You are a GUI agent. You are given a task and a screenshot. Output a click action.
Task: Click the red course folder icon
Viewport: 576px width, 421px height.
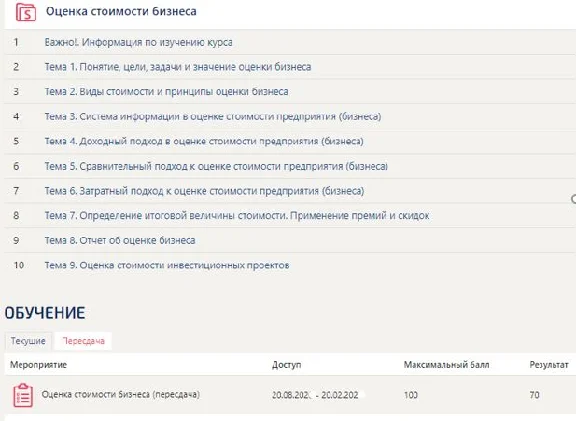point(26,12)
